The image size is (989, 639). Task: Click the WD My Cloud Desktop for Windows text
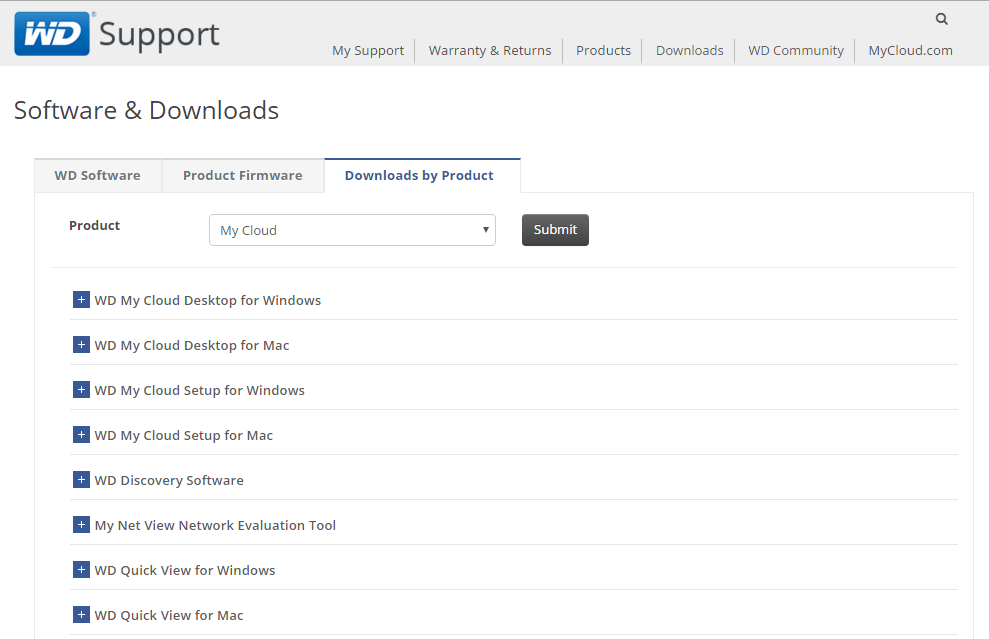point(208,300)
